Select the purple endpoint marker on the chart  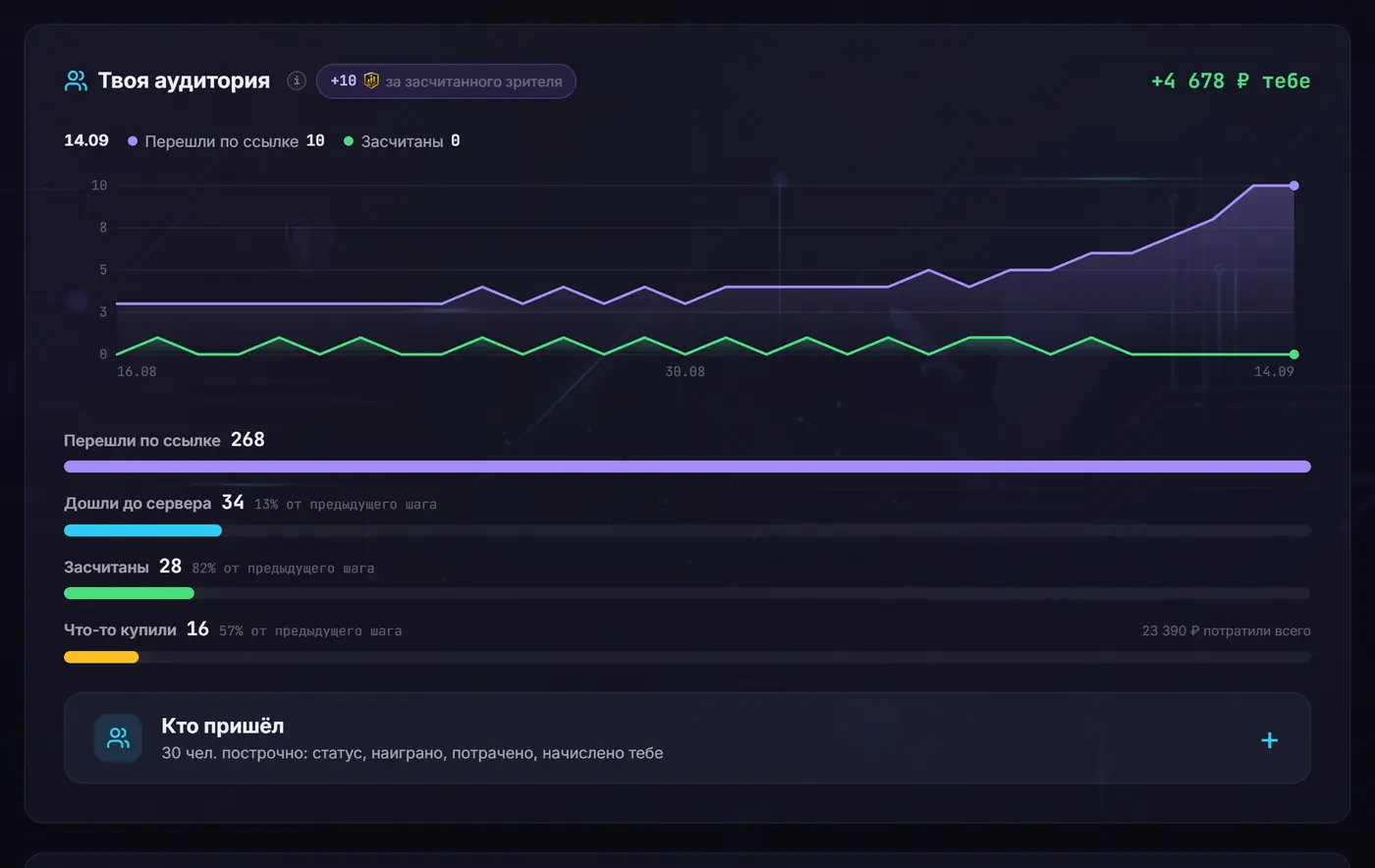[x=1293, y=186]
